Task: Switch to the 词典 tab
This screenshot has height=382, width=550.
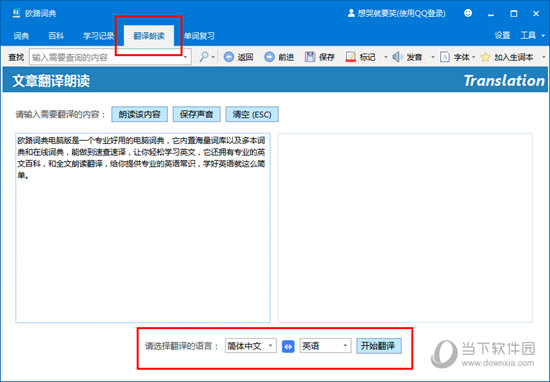Action: coord(21,36)
